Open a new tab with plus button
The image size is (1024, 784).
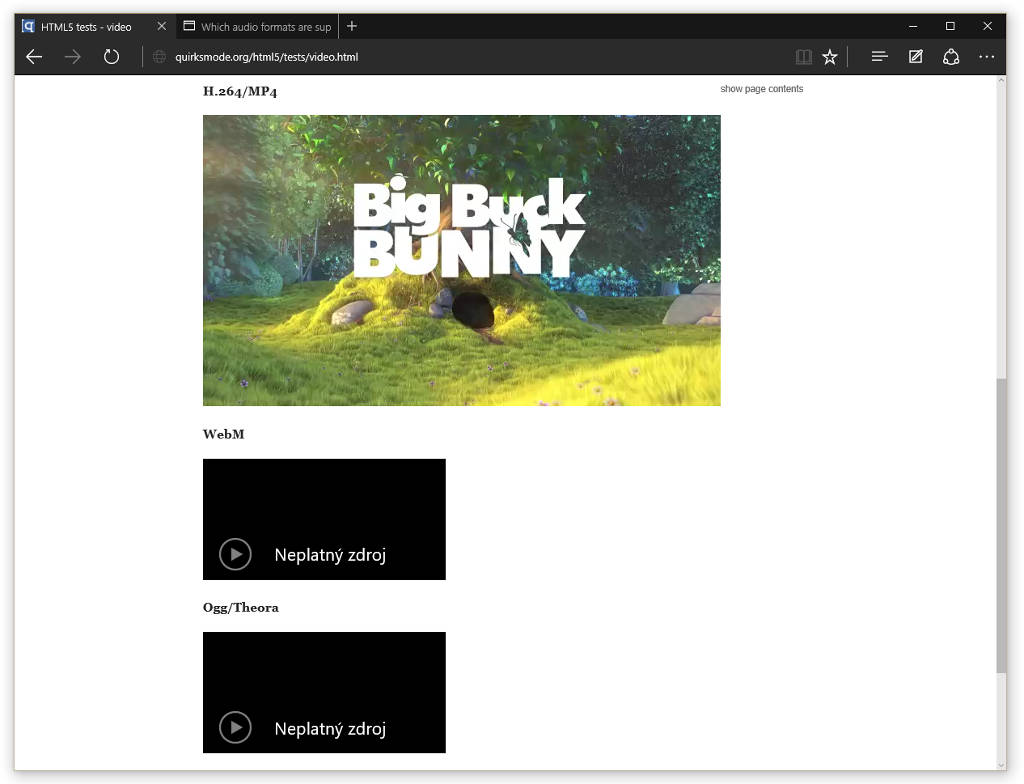click(x=352, y=26)
